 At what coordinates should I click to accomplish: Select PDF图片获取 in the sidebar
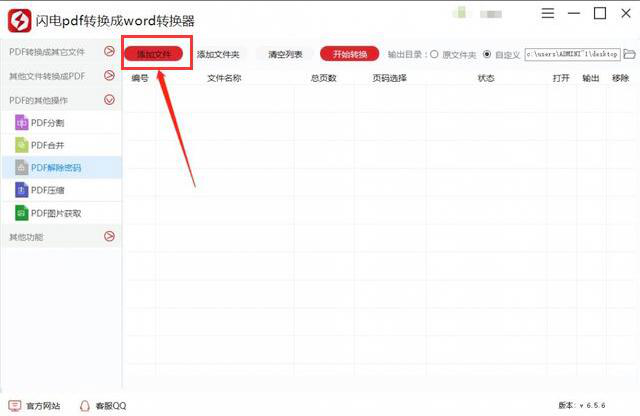pyautogui.click(x=62, y=213)
